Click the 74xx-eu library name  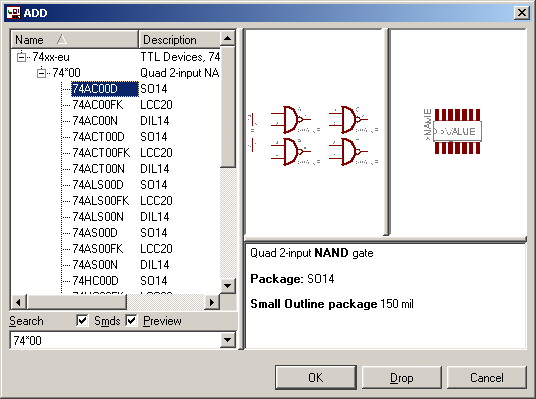pyautogui.click(x=51, y=57)
